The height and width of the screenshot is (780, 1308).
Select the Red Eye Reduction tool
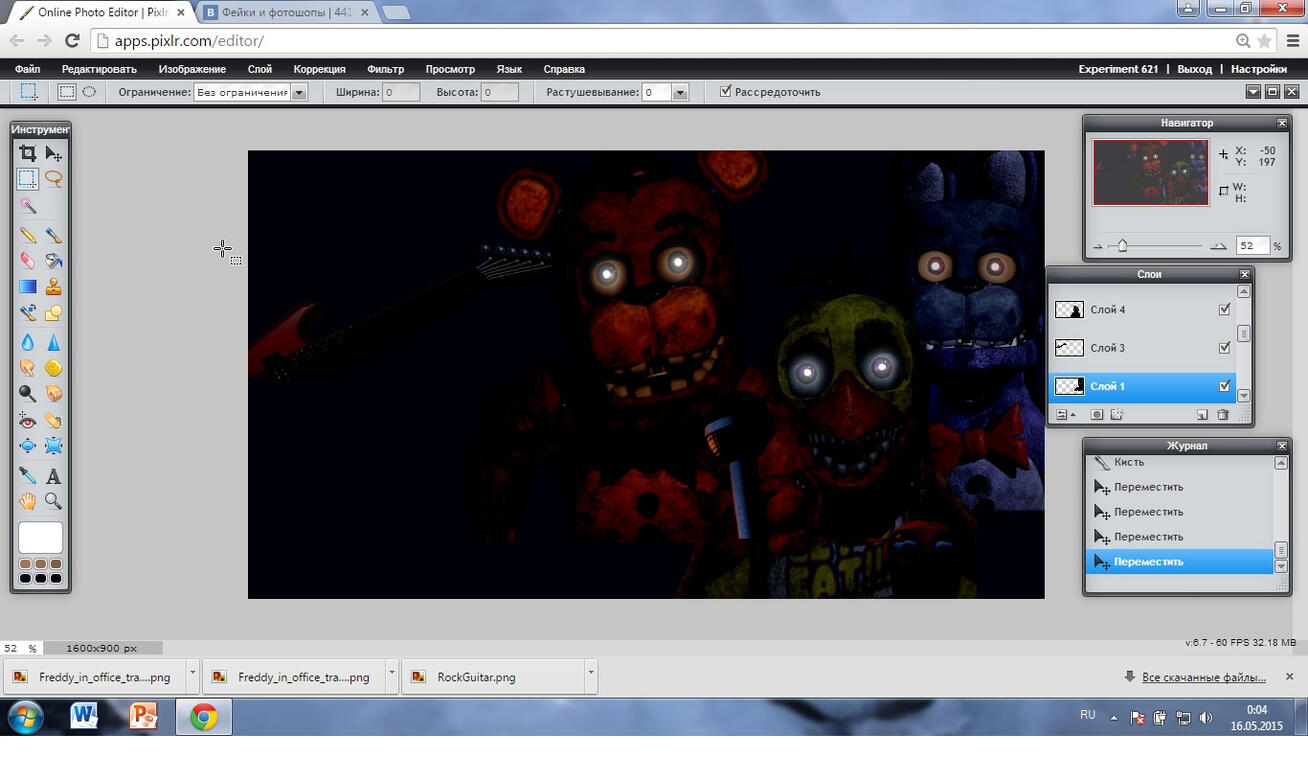[28, 421]
